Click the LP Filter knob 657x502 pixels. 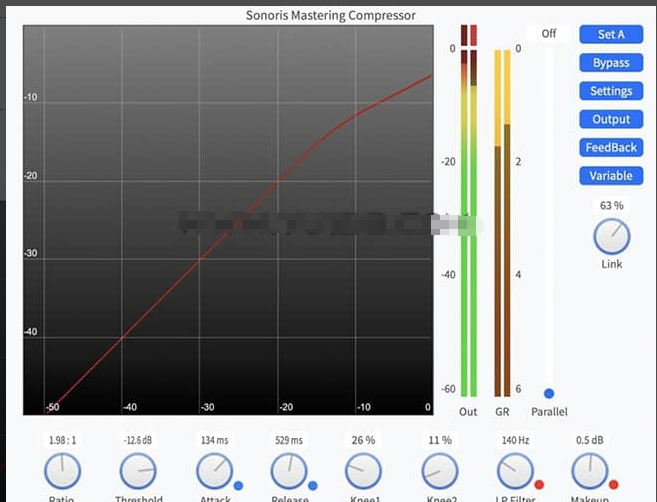point(515,471)
